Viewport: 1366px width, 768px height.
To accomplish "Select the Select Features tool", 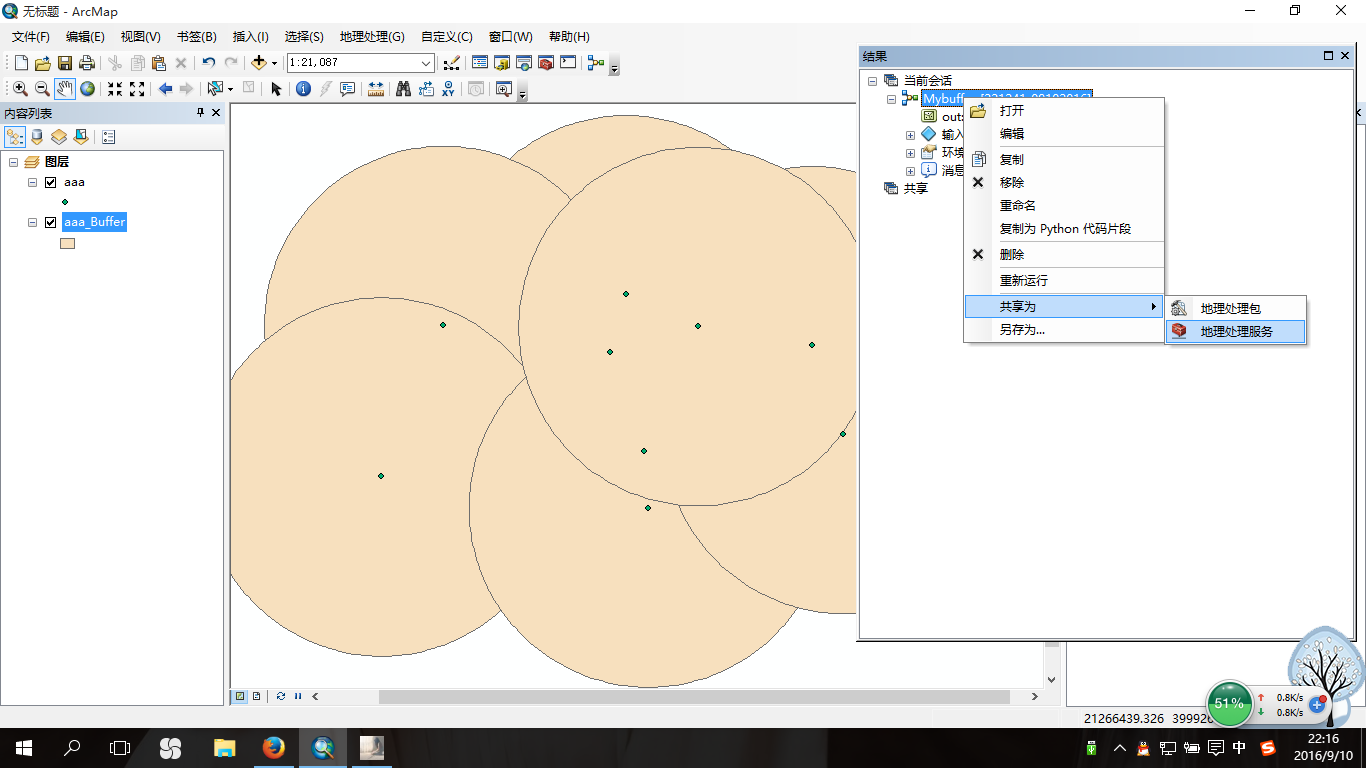I will (x=214, y=89).
